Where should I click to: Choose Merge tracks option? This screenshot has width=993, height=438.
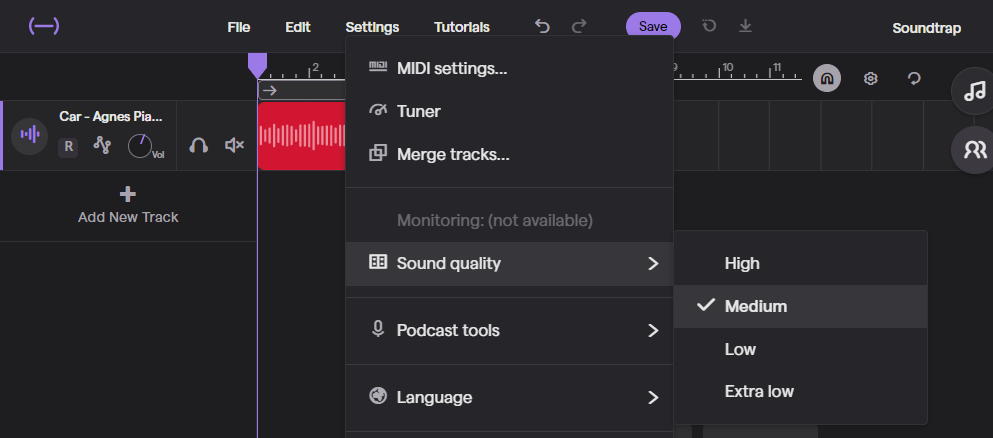click(x=509, y=154)
